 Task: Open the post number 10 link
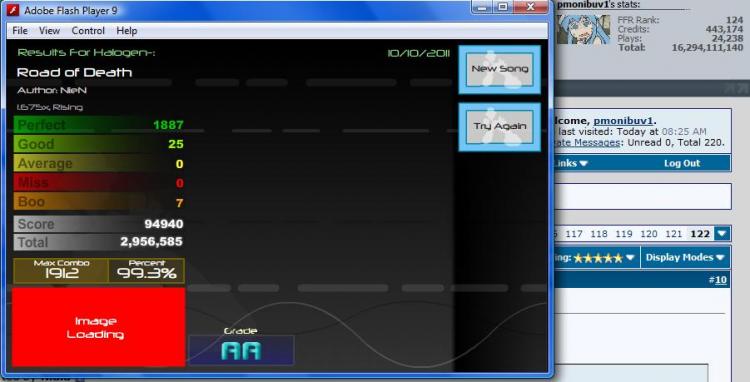(x=717, y=280)
